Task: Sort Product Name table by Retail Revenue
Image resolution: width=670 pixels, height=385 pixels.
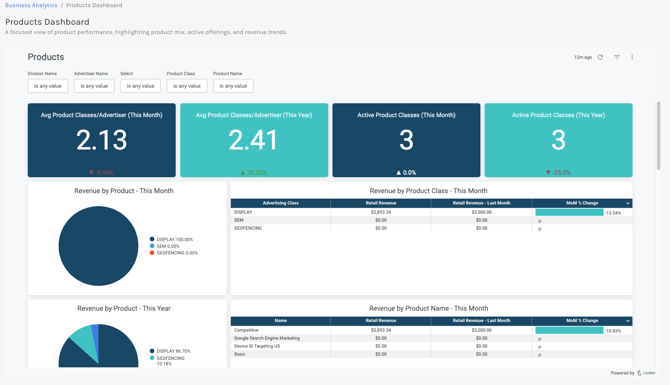Action: 381,320
